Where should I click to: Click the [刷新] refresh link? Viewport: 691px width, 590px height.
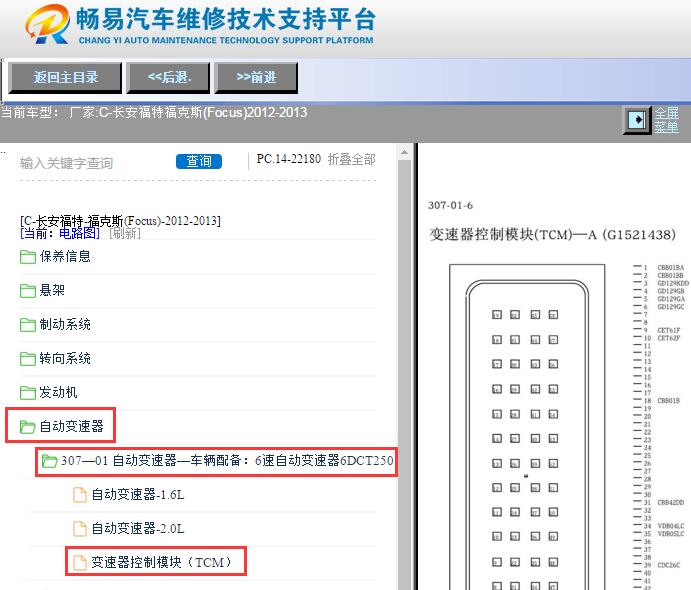pos(125,233)
